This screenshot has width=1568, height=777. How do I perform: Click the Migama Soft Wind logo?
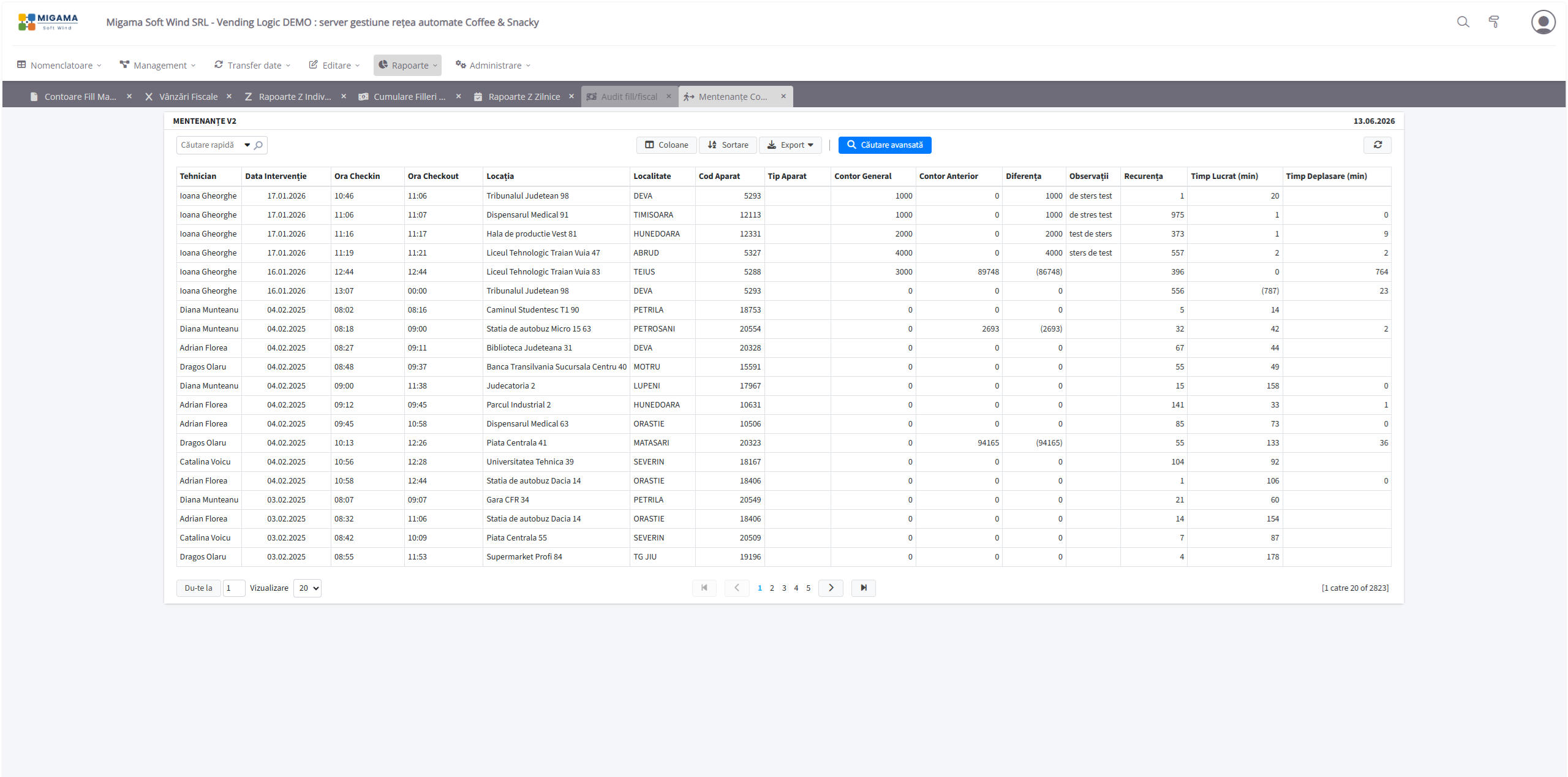[48, 22]
